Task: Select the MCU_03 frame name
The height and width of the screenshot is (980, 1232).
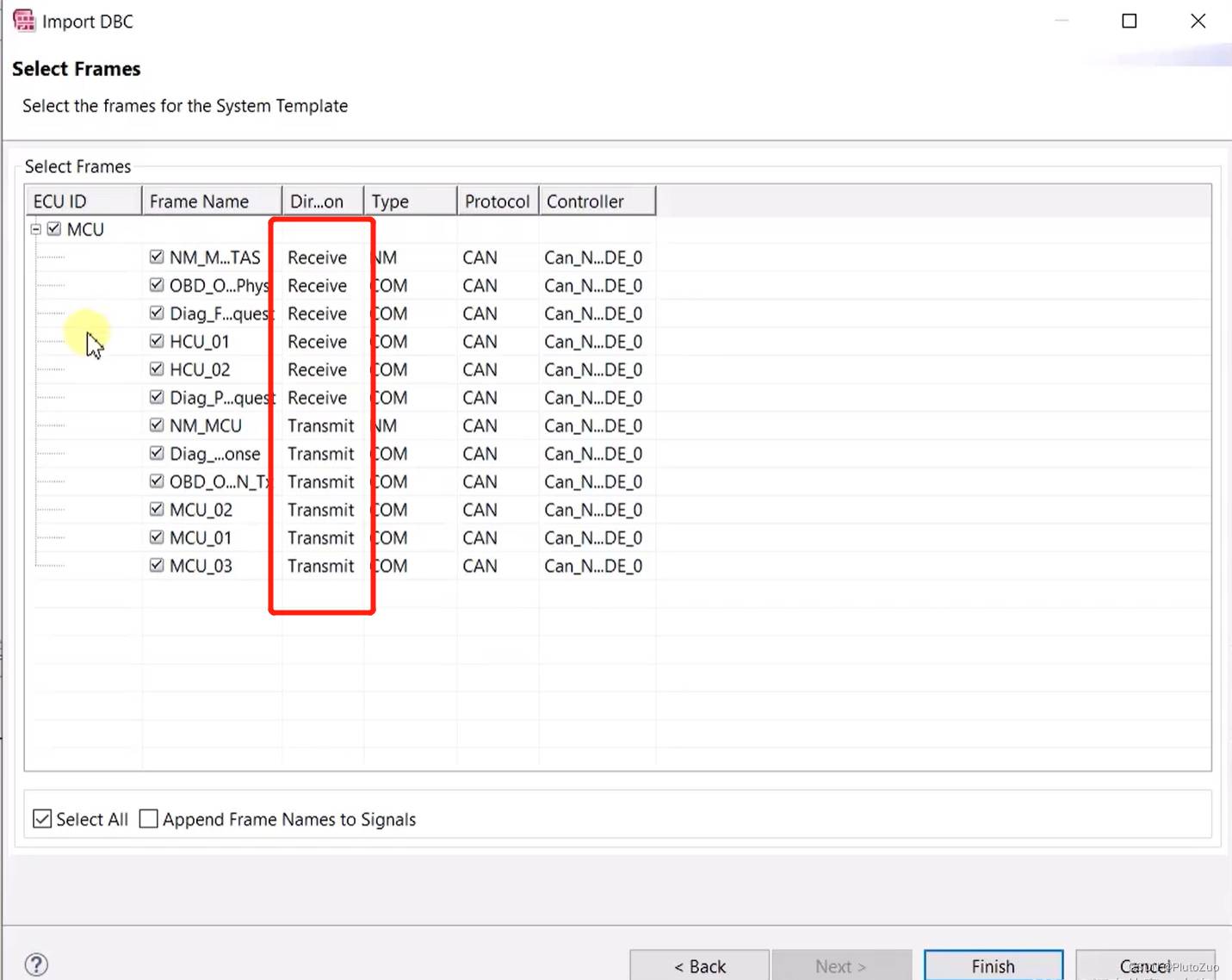Action: (x=201, y=566)
